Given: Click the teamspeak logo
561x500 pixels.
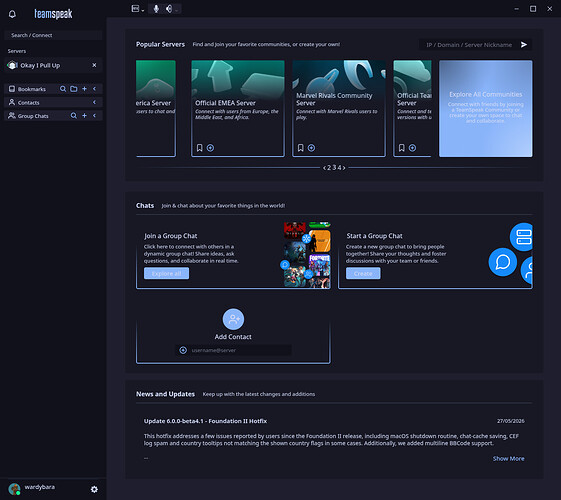Looking at the screenshot, I should tap(53, 14).
